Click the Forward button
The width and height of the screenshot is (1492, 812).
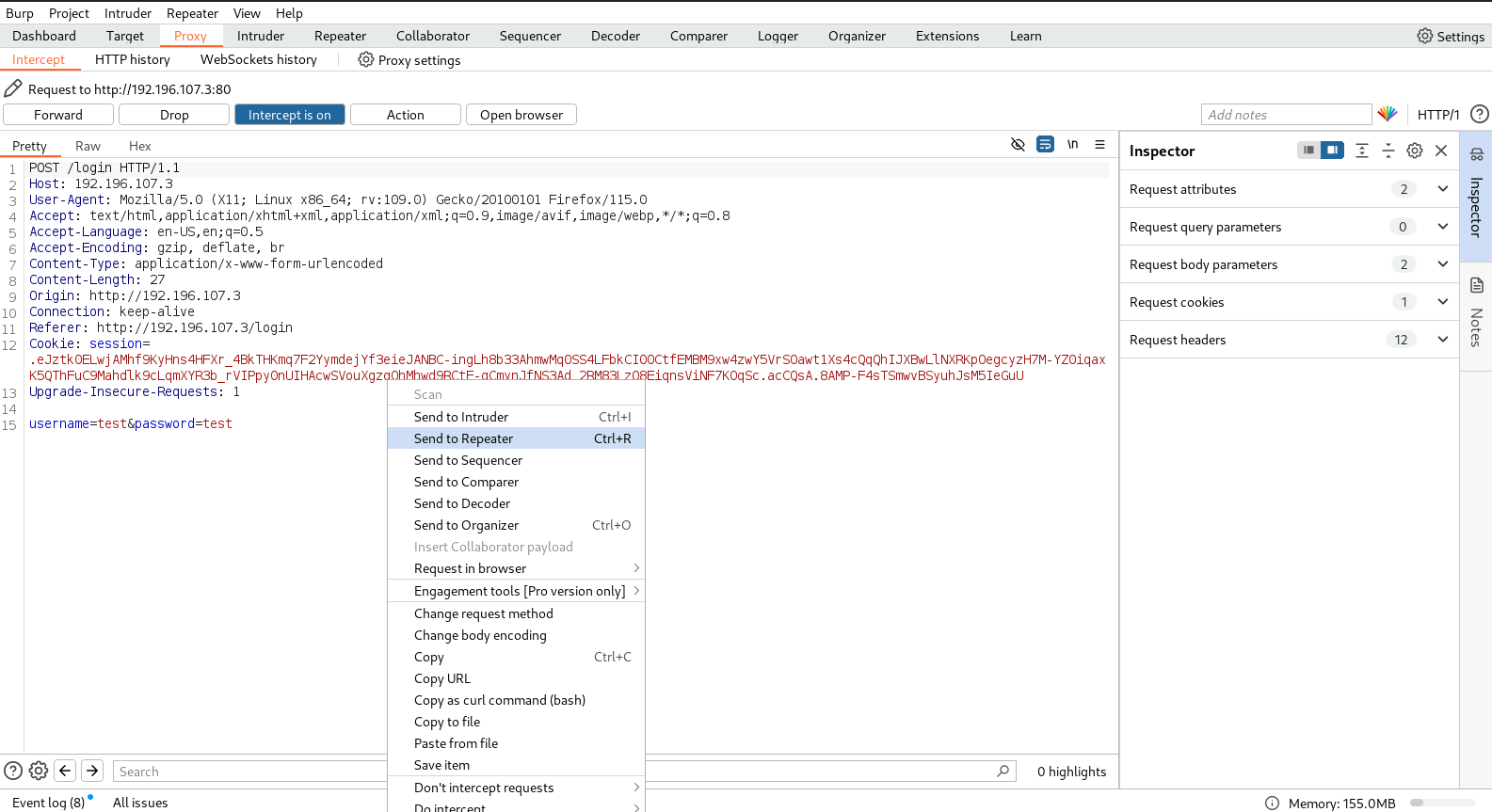(58, 114)
